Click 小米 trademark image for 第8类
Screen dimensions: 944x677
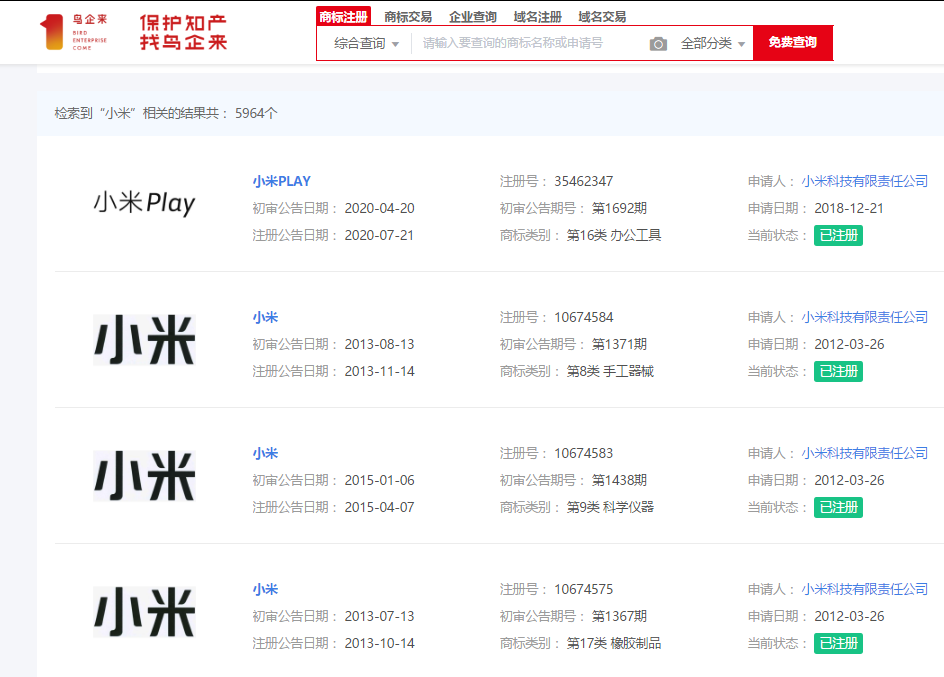coord(144,340)
